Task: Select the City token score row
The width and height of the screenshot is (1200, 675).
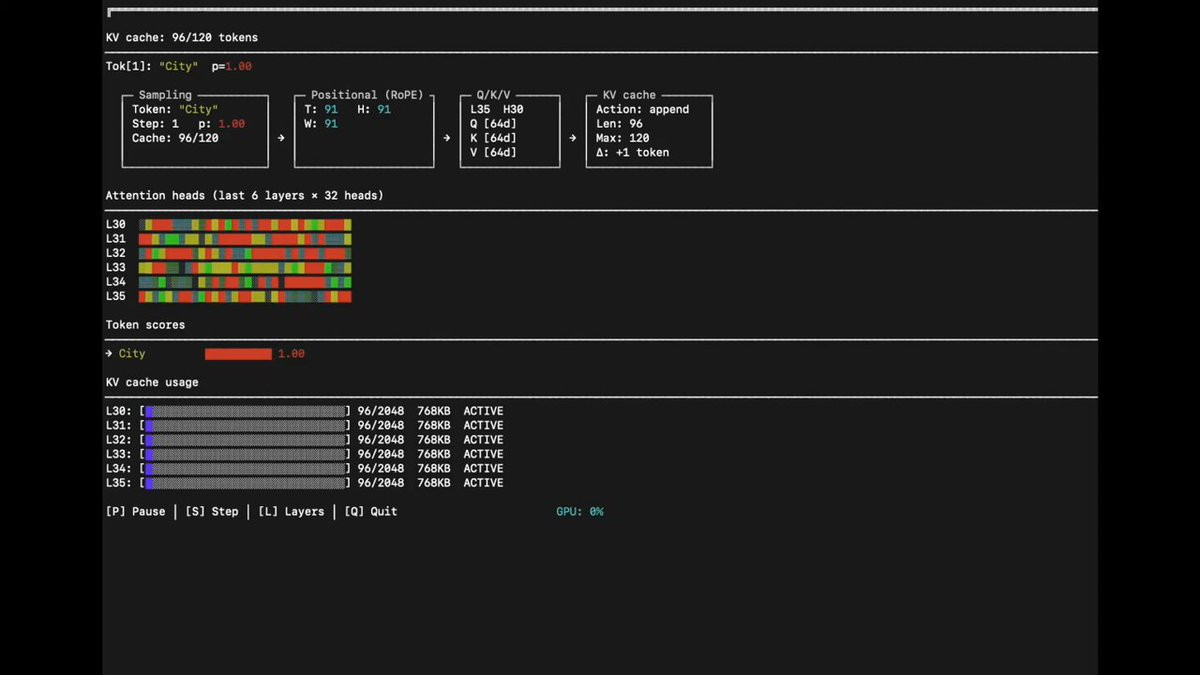Action: [x=205, y=354]
